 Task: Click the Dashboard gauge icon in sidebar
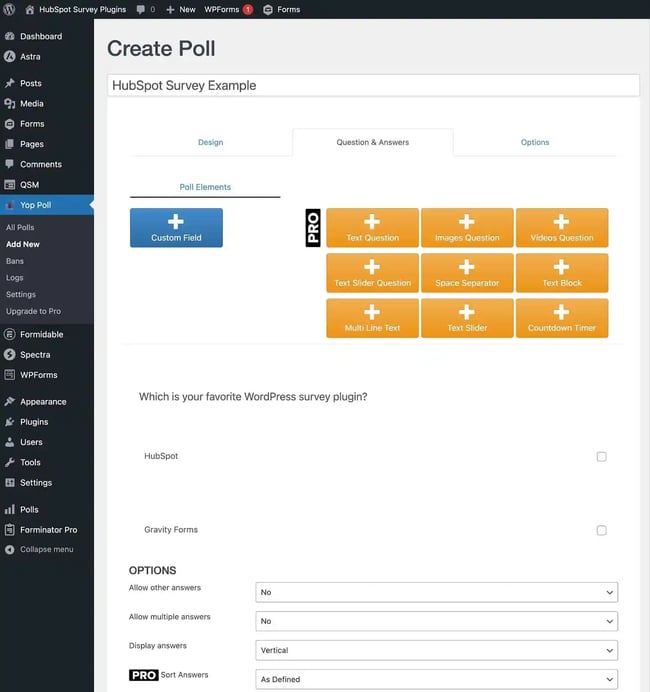(10, 36)
